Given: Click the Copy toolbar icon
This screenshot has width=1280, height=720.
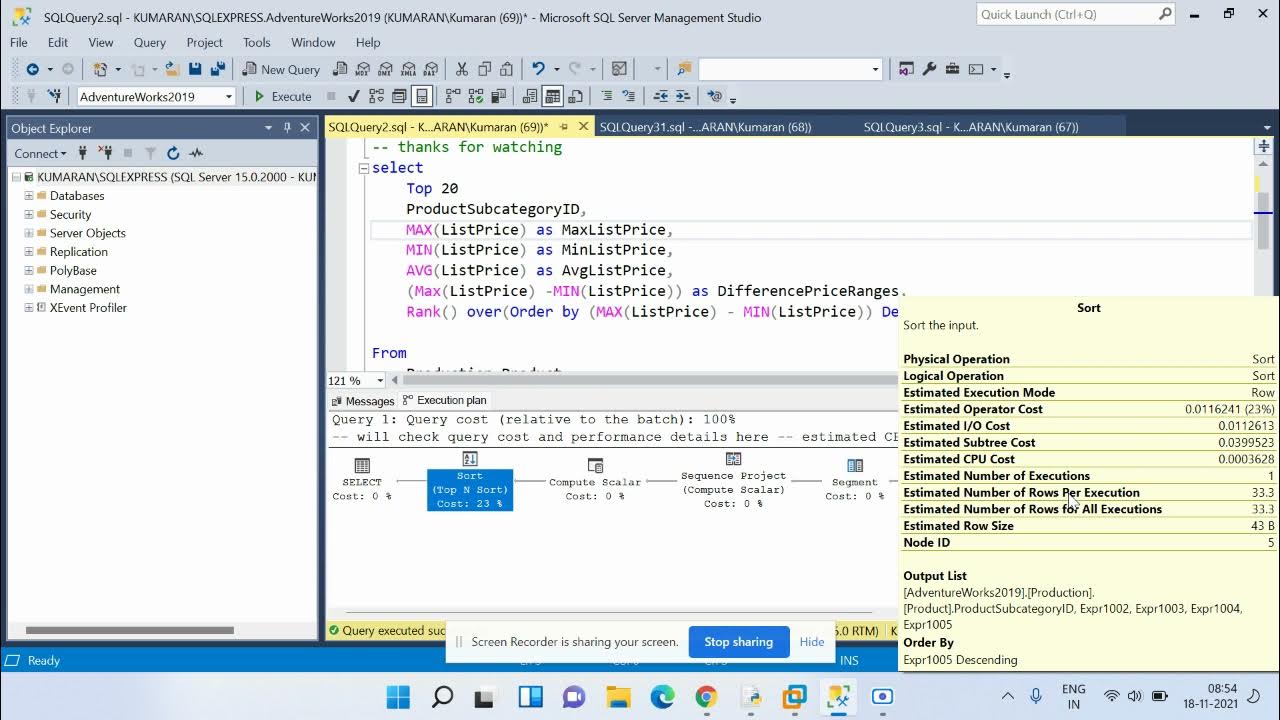Looking at the screenshot, I should point(484,69).
